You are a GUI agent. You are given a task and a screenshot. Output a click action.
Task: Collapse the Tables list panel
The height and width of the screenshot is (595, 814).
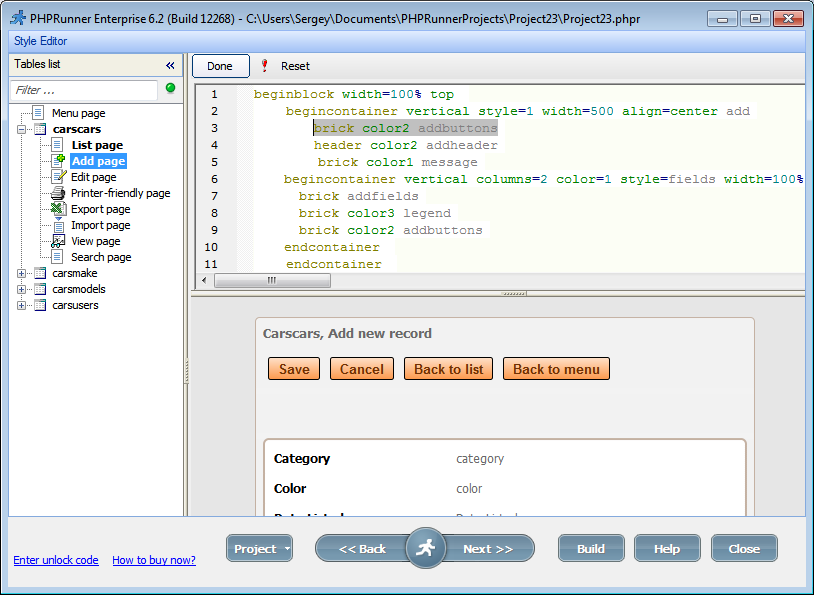pos(170,65)
